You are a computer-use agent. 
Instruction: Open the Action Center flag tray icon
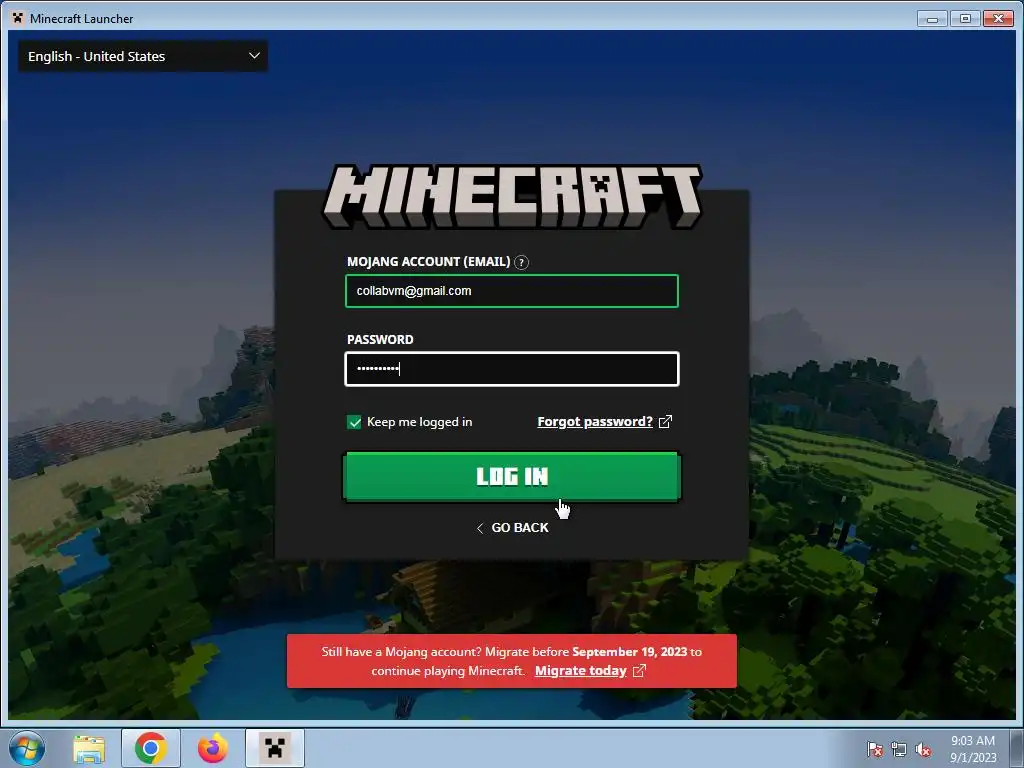pyautogui.click(x=875, y=749)
